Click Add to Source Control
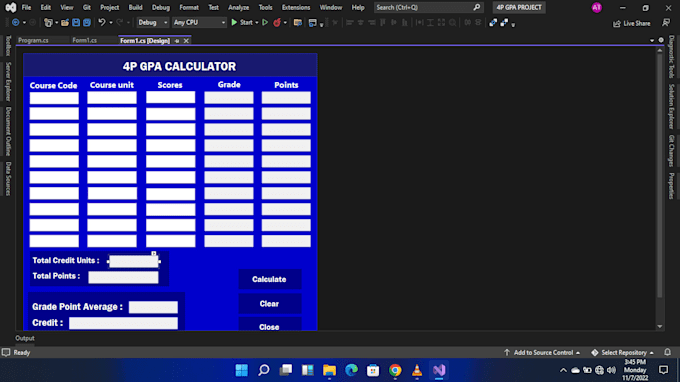Viewport: 680px width, 382px height. (542, 353)
